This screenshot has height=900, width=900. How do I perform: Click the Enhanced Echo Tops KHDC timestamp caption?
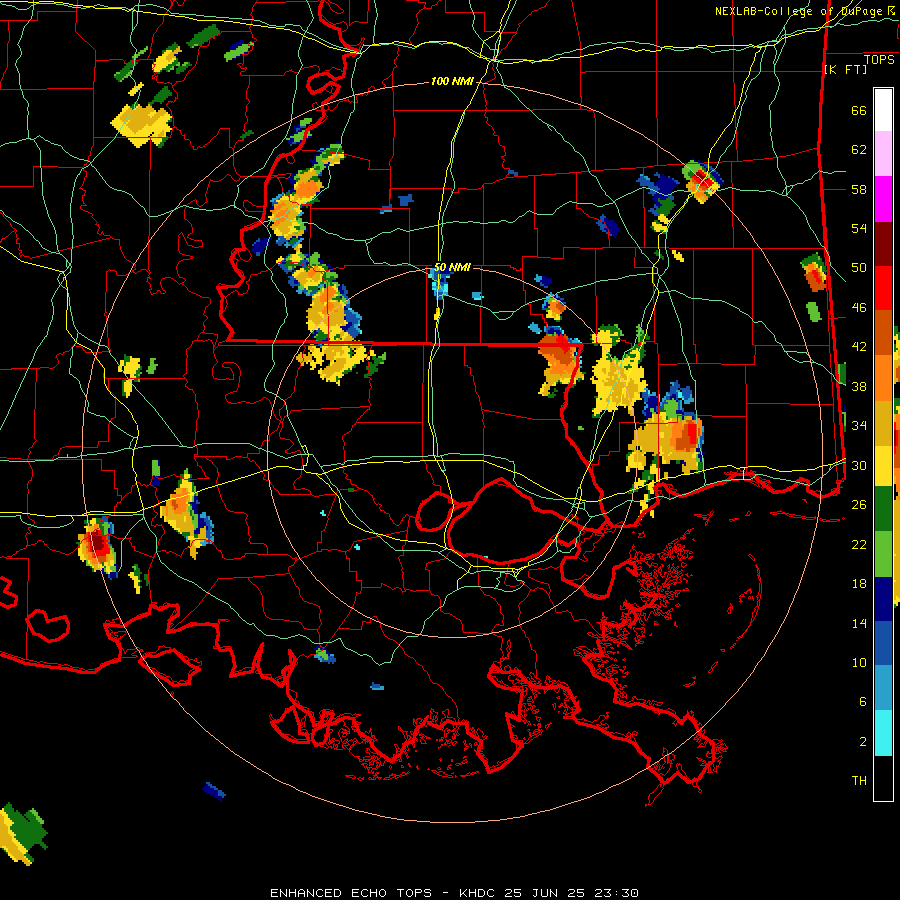[x=454, y=893]
